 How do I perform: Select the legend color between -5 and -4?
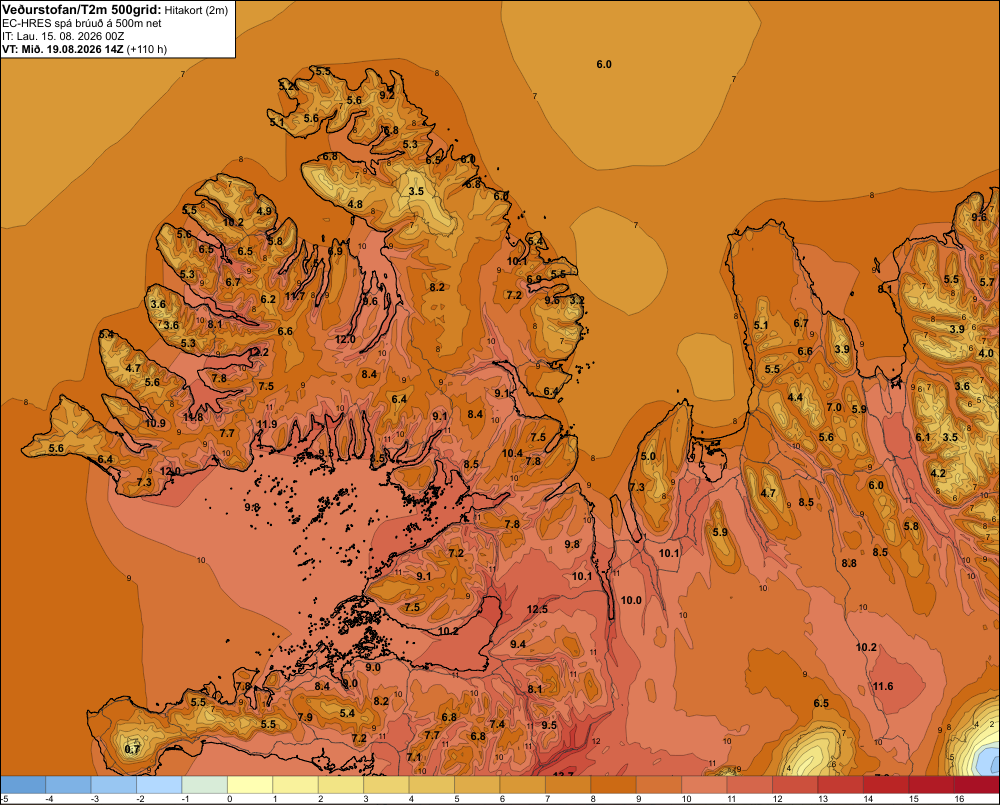click(23, 784)
